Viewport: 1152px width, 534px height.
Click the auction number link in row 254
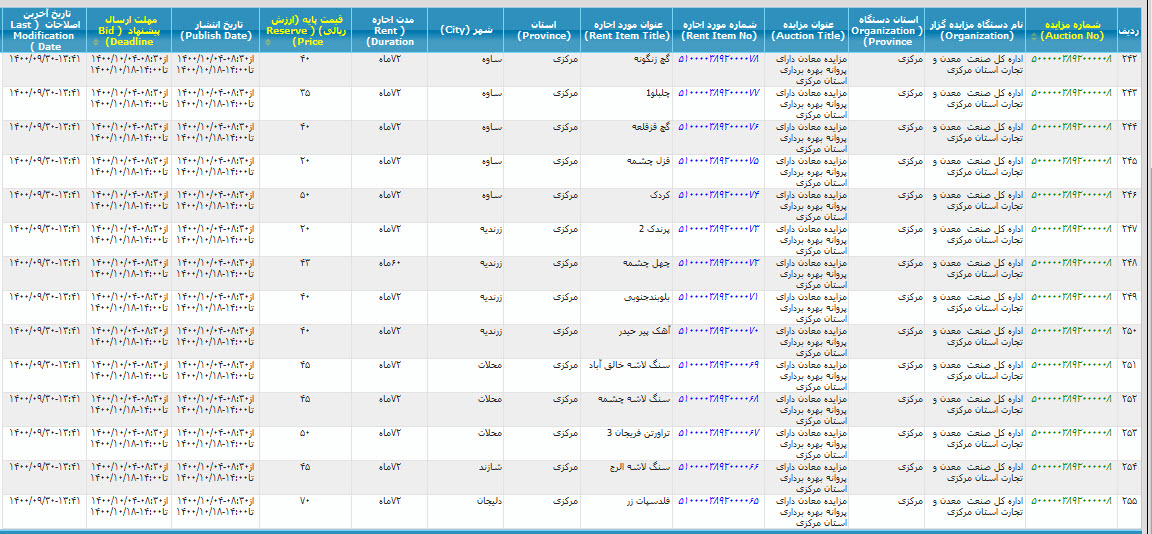(1071, 467)
